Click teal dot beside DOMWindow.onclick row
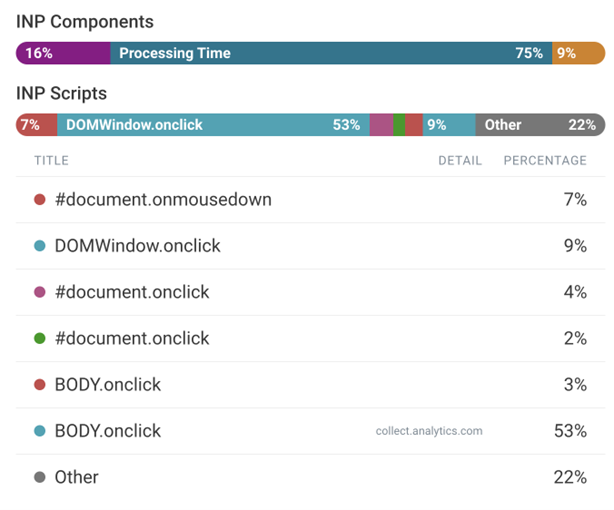Screen dimensions: 614x510 40,246
